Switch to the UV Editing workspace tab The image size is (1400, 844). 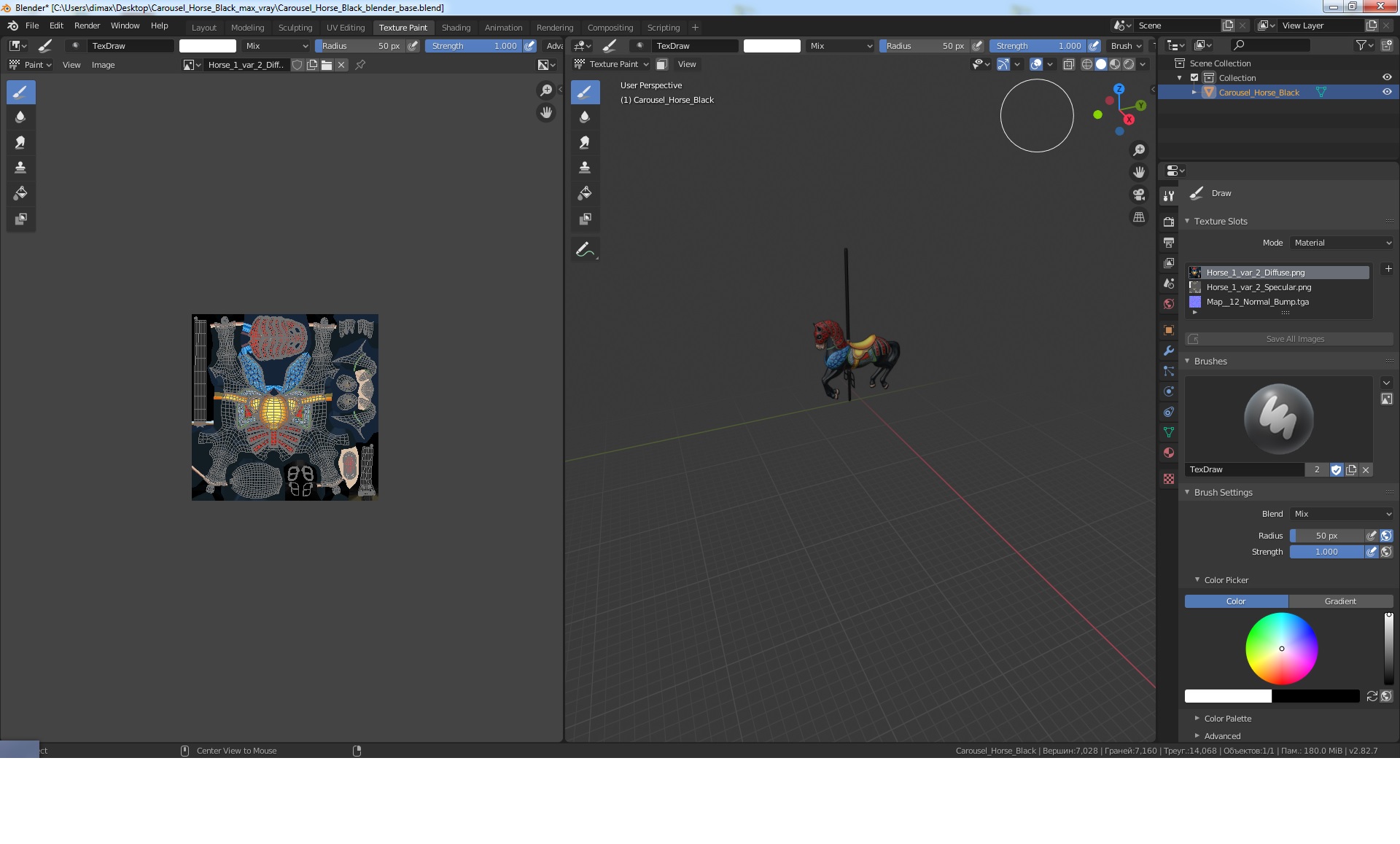click(x=345, y=28)
